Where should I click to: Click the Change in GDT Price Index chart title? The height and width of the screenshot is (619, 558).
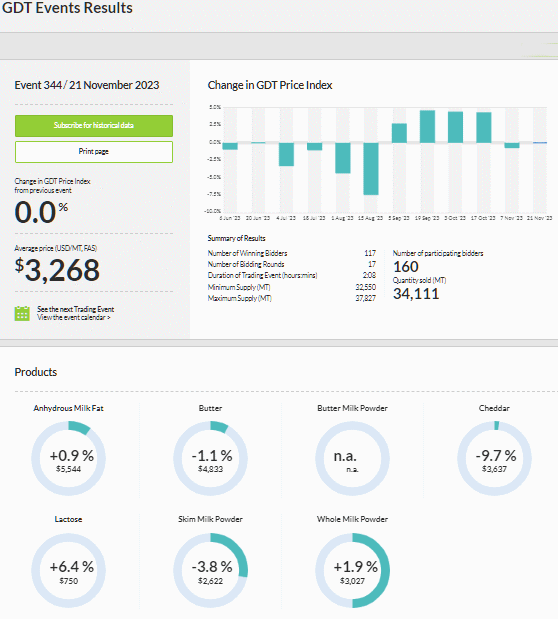[x=270, y=85]
